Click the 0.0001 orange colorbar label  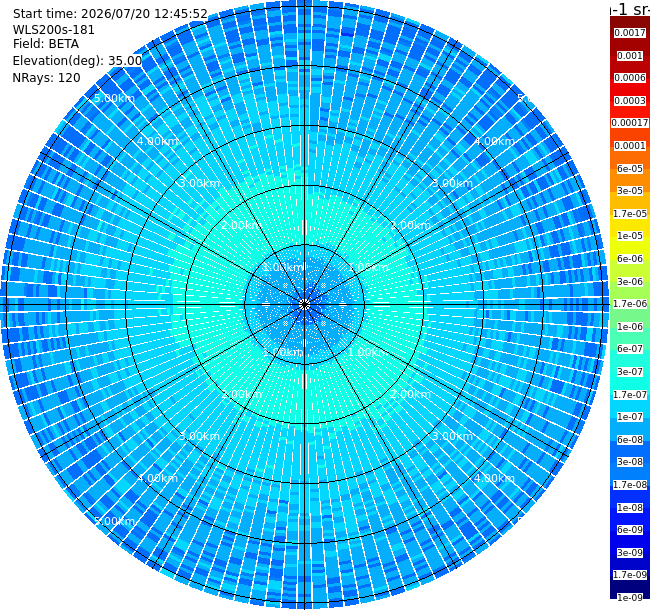pos(630,146)
